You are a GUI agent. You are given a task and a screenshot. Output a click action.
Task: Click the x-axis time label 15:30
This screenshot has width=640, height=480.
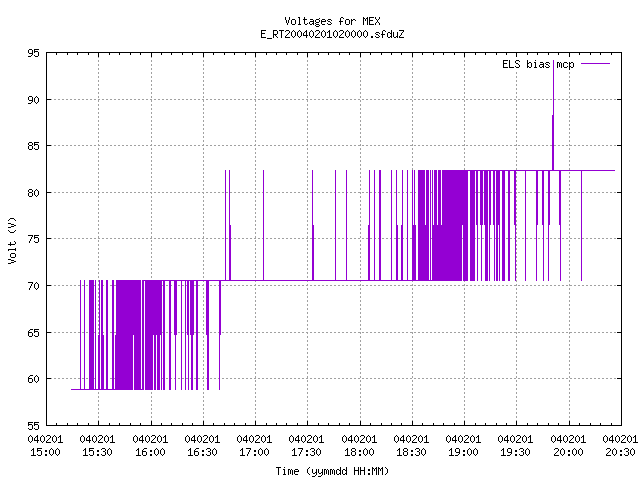97,452
